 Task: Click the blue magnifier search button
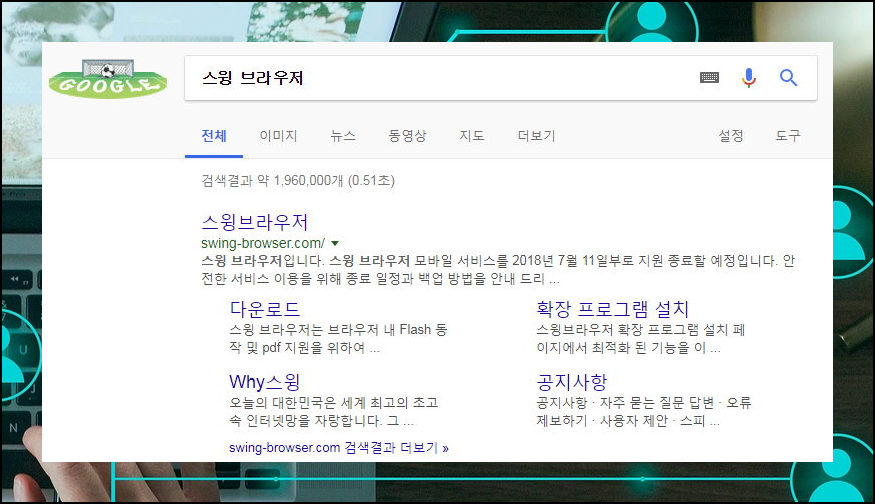788,78
